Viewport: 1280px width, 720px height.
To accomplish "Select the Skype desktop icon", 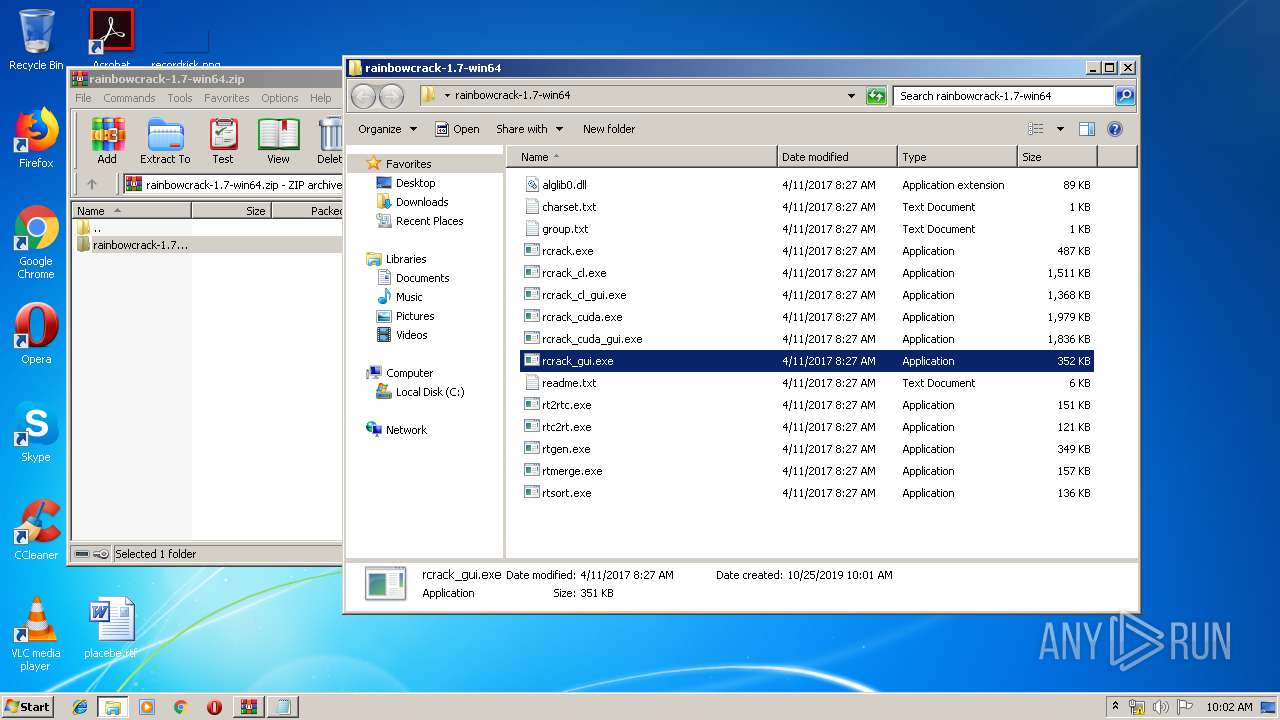I will 36,432.
